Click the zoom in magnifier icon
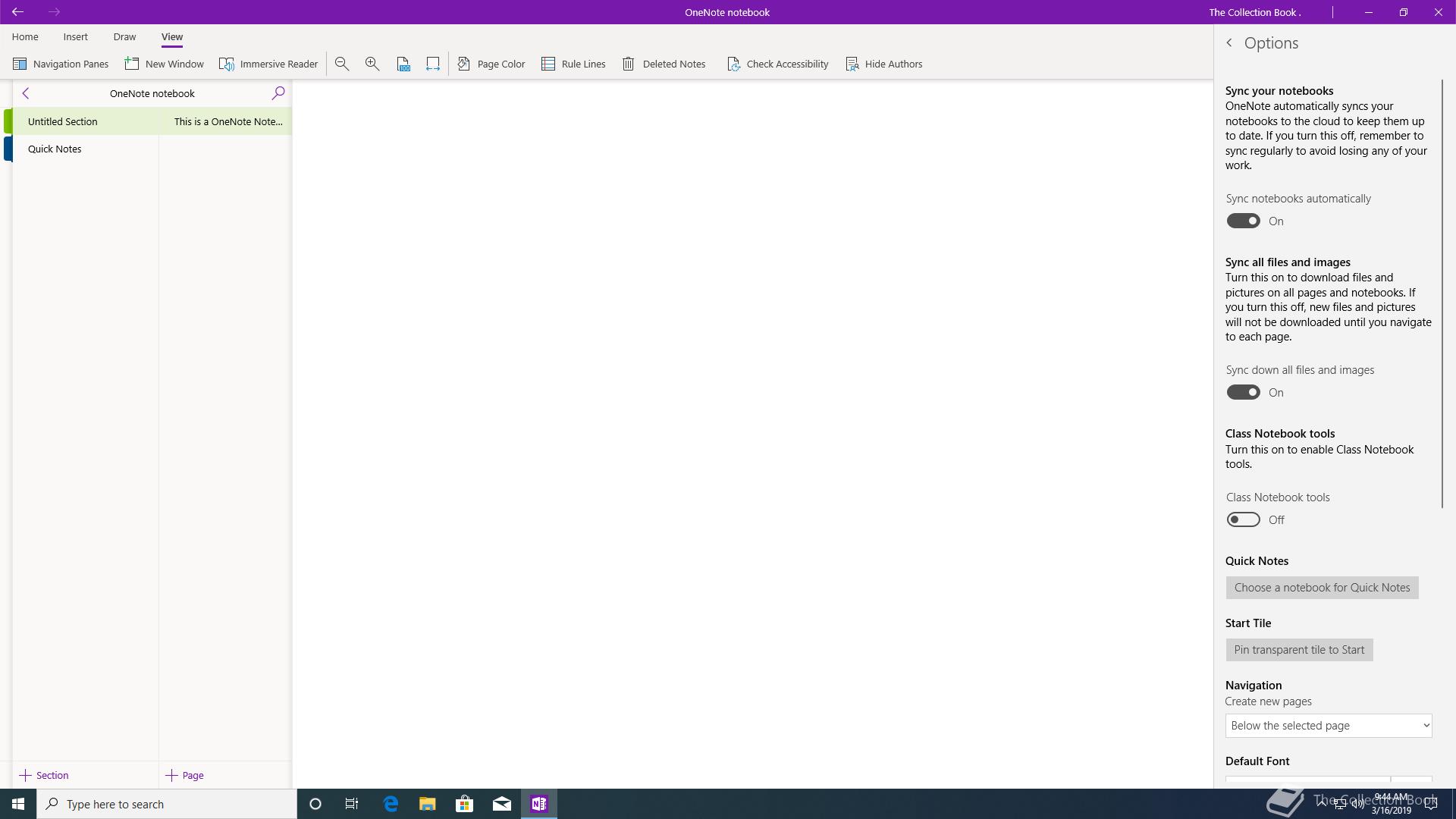The height and width of the screenshot is (819, 1456). pos(372,64)
